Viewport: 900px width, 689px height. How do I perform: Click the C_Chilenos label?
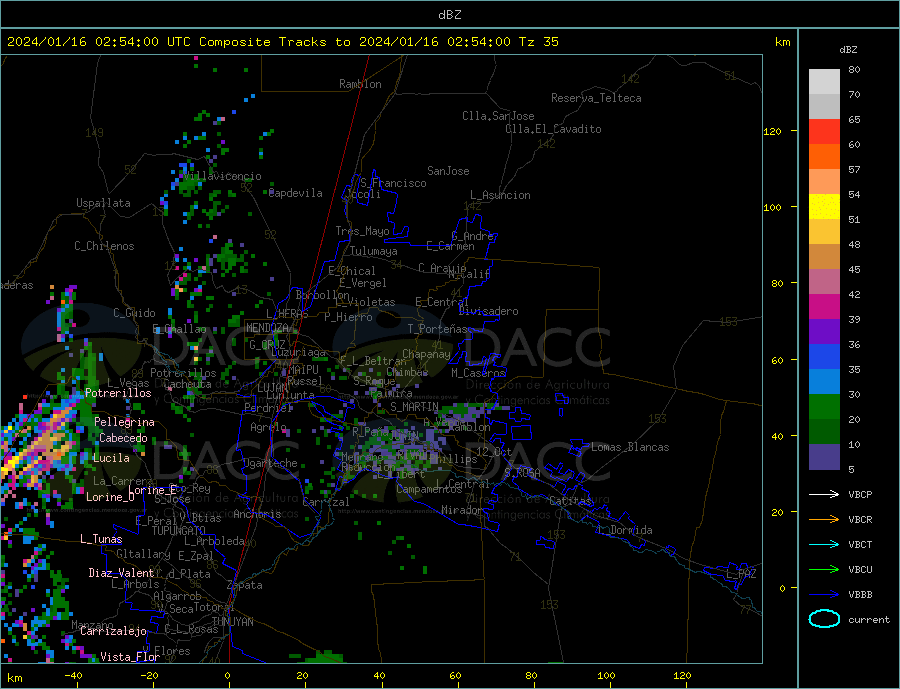104,246
